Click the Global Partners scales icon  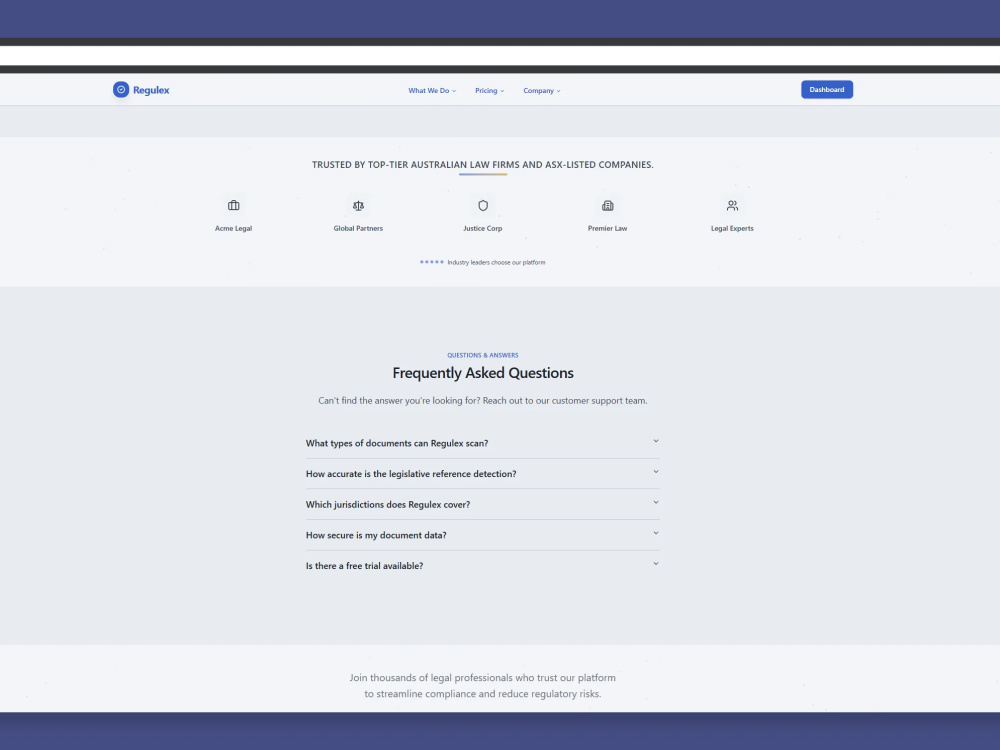[x=358, y=205]
